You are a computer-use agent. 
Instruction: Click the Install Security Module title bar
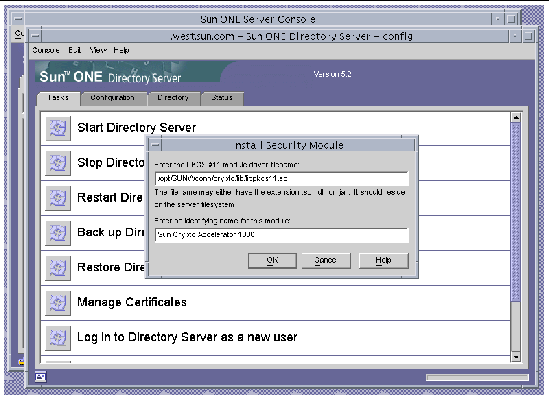coord(289,145)
